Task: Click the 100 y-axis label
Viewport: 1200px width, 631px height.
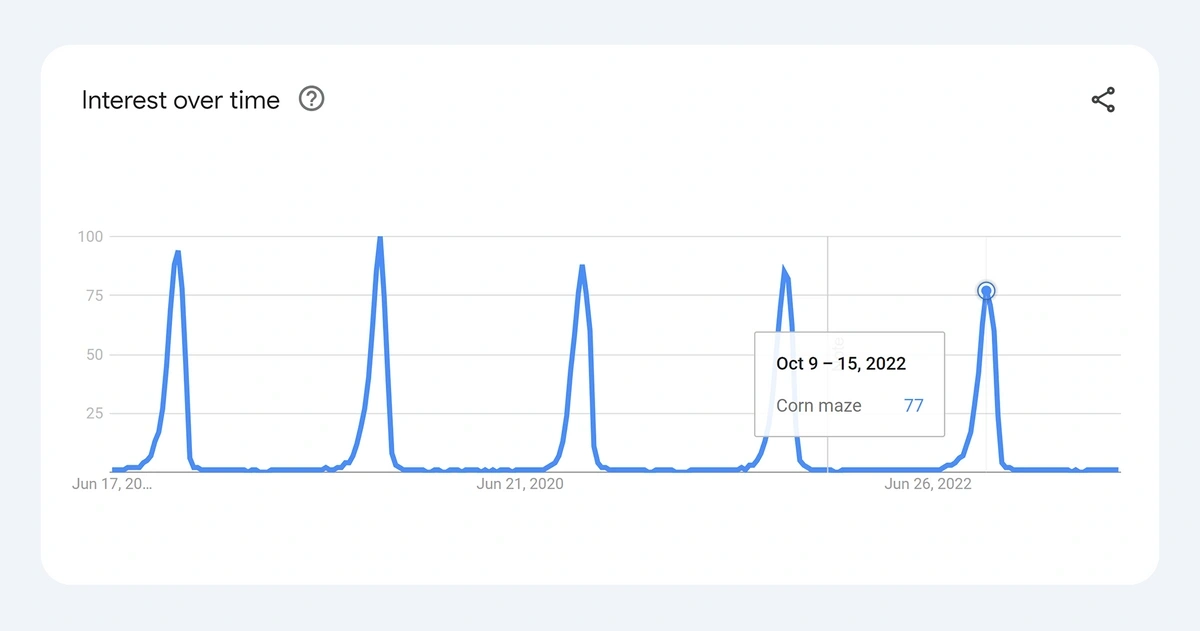Action: click(91, 236)
